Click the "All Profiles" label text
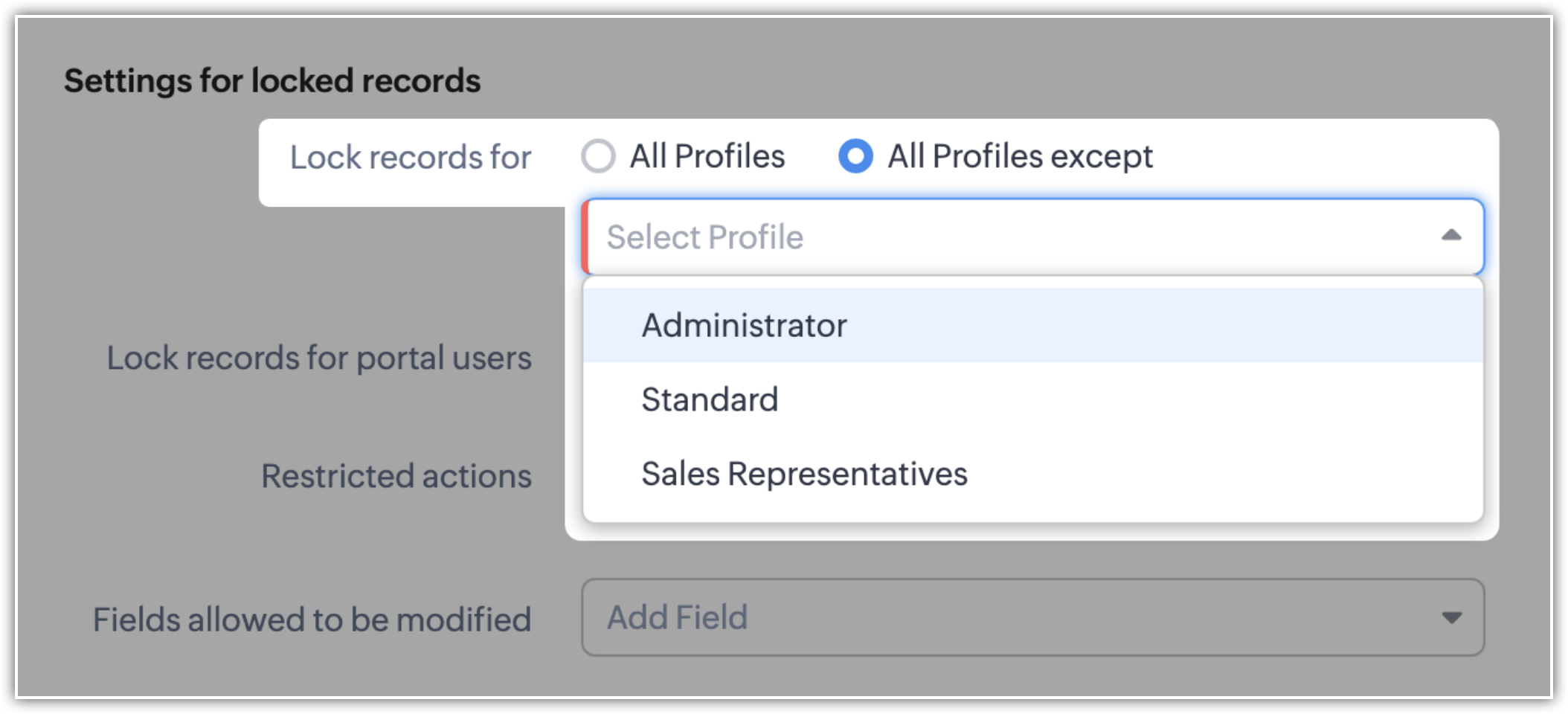The height and width of the screenshot is (714, 1568). [707, 157]
